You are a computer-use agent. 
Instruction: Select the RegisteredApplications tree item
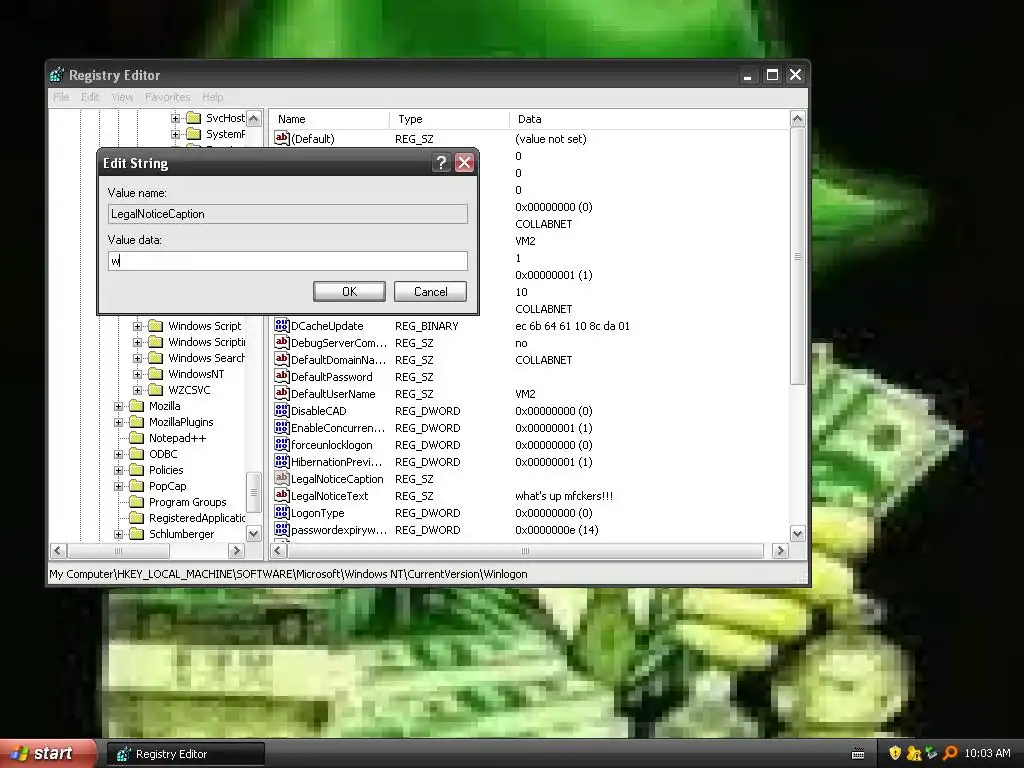pyautogui.click(x=197, y=518)
